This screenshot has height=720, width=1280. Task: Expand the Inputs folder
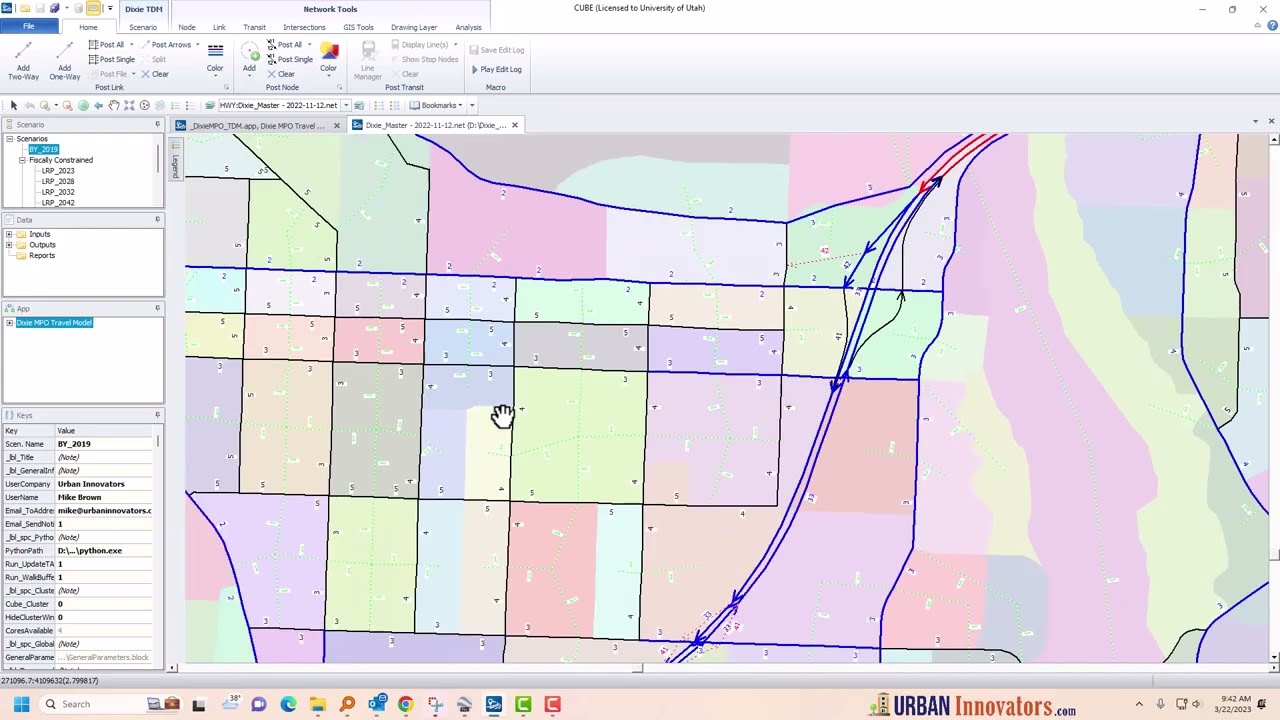click(9, 234)
